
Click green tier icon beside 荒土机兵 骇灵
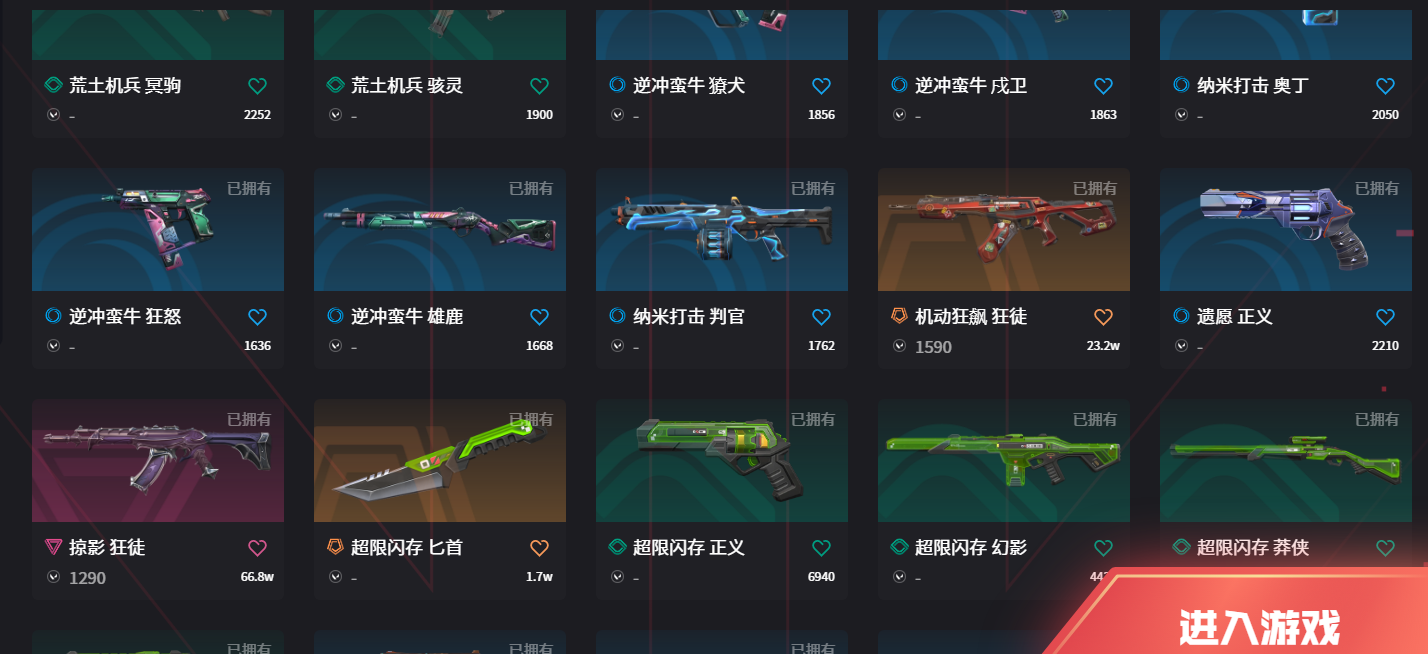pyautogui.click(x=335, y=85)
